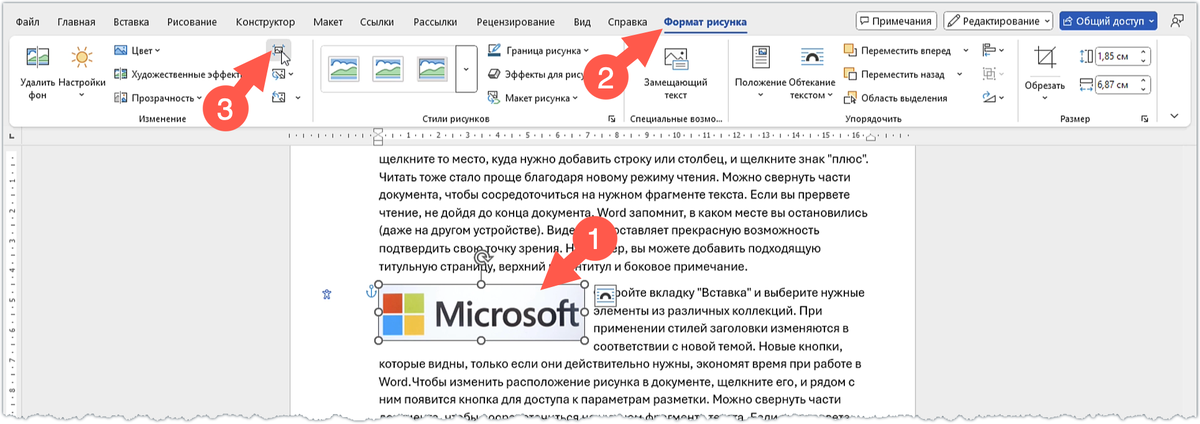The image size is (1200, 424).
Task: Click the anchor icon left of the picture
Action: 370,291
